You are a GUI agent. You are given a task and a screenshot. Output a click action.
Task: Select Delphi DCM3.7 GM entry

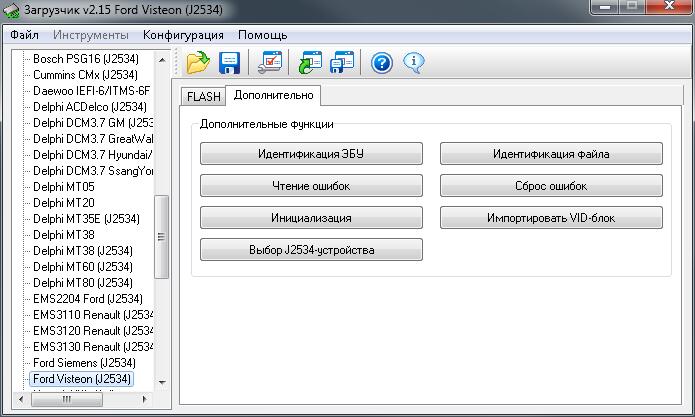(93, 122)
